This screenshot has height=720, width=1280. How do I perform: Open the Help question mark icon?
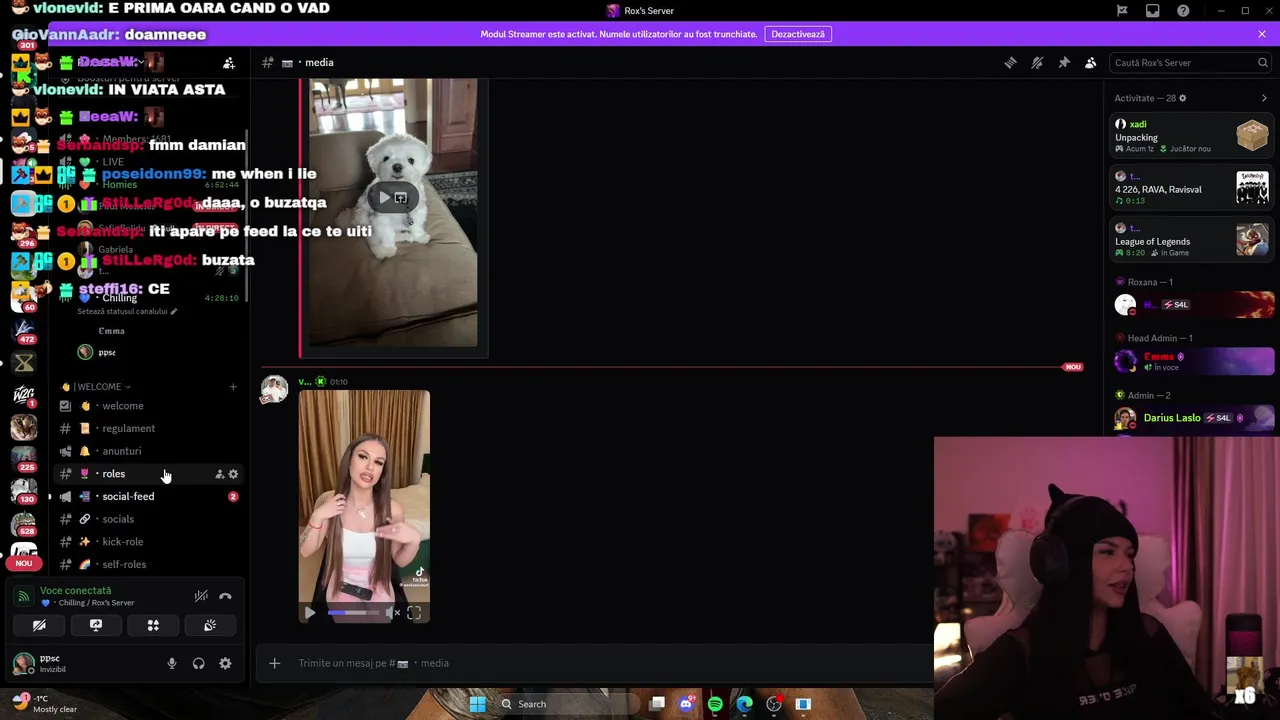(x=1184, y=10)
